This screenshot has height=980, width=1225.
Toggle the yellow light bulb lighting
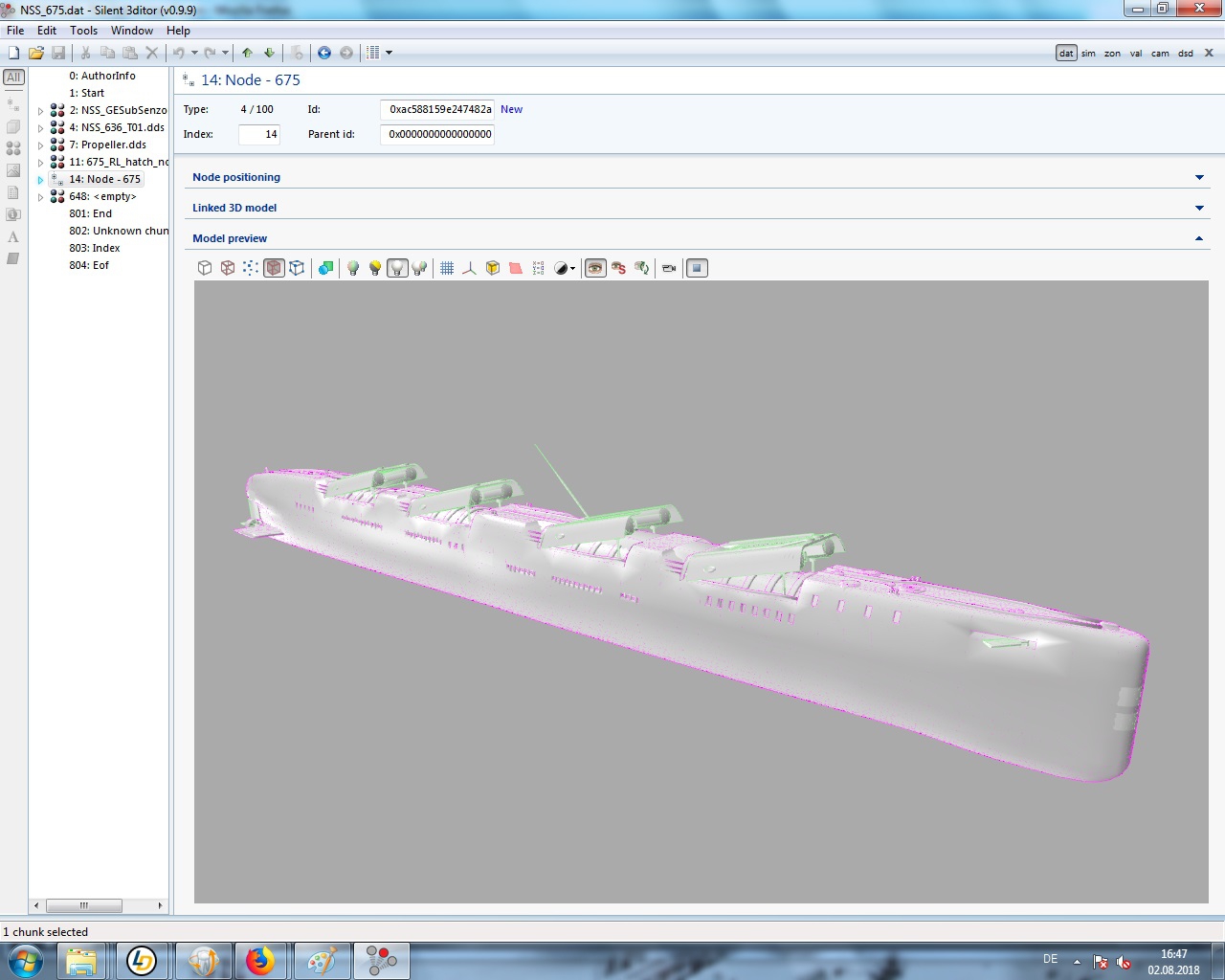375,268
